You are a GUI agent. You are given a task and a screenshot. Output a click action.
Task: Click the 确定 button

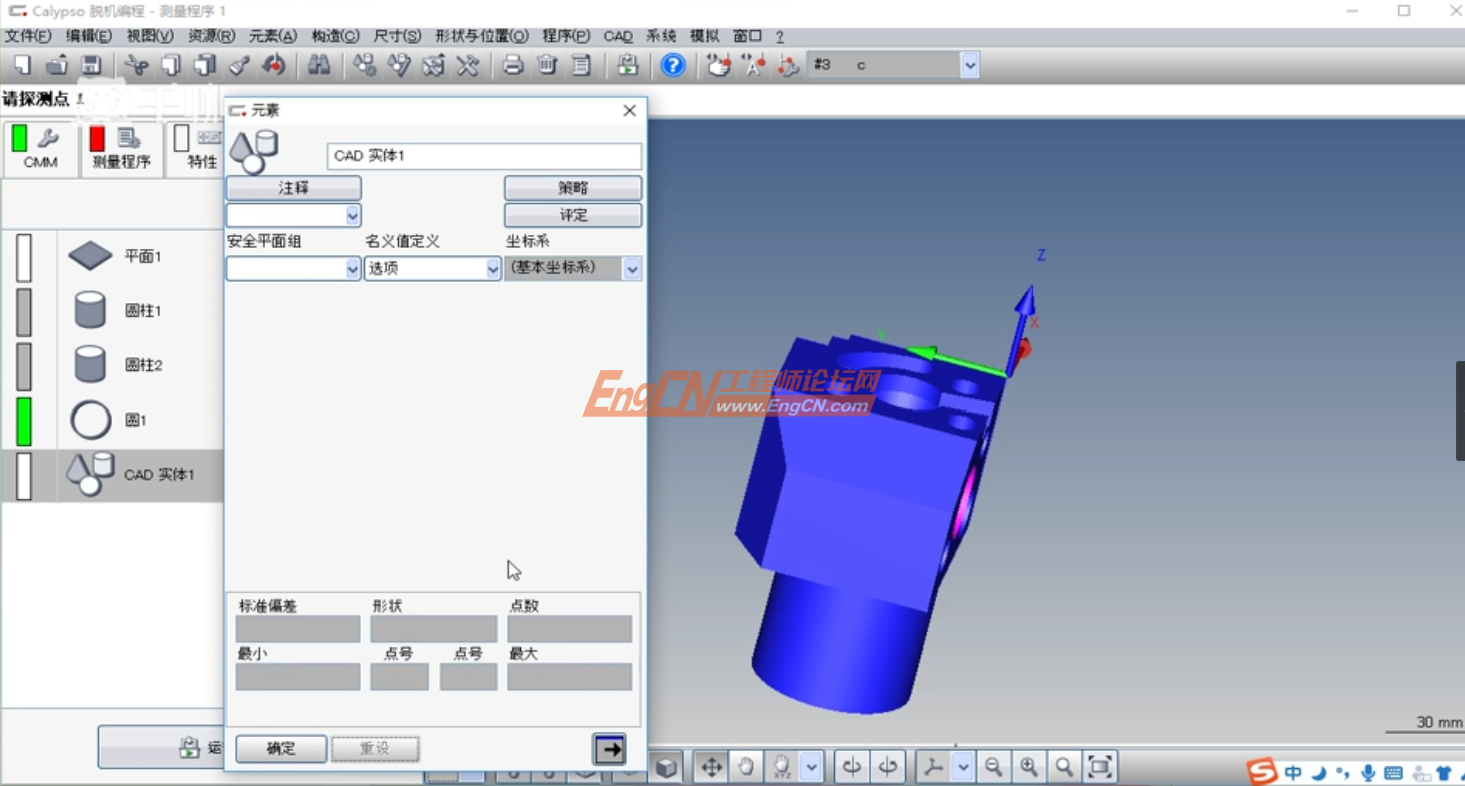click(281, 748)
